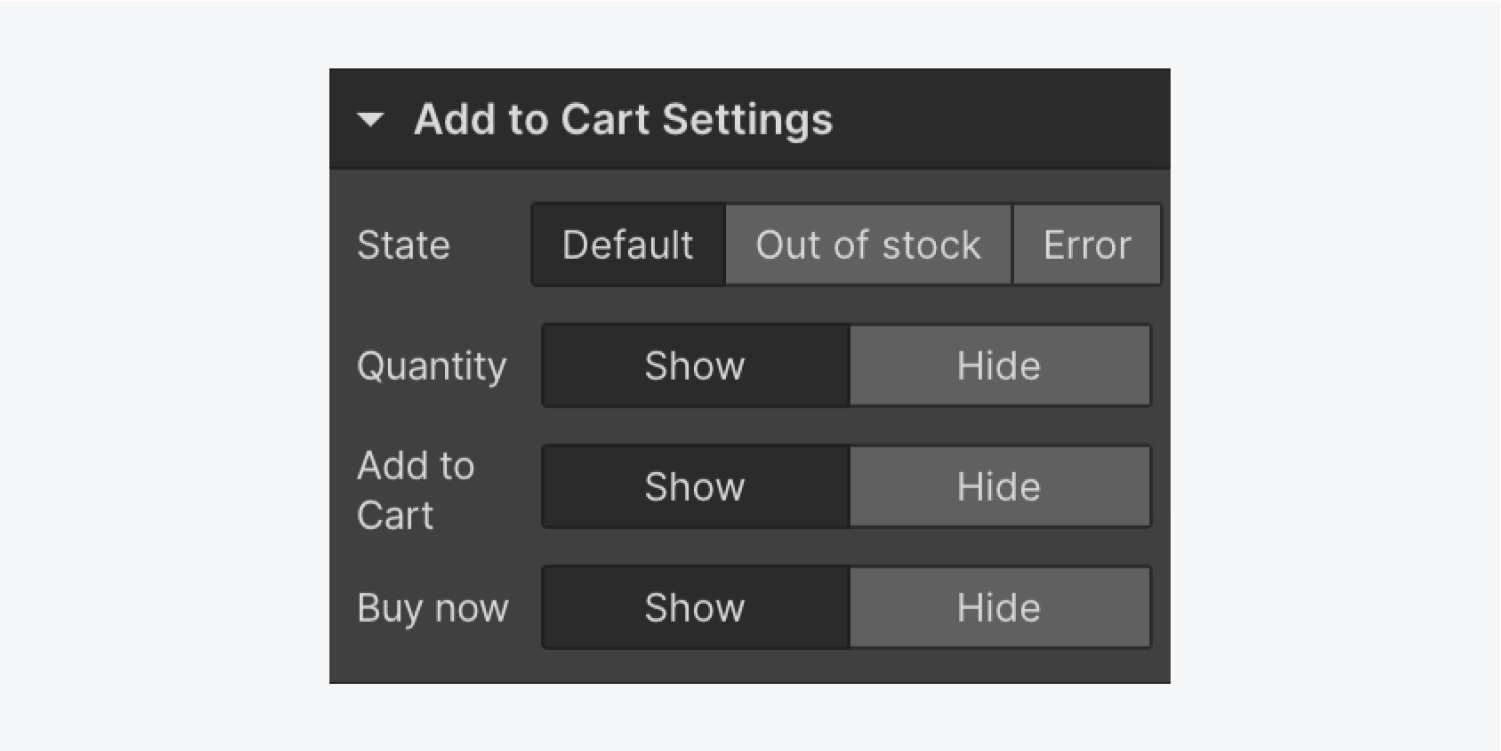
Task: Click the Quantity label
Action: [x=432, y=367]
